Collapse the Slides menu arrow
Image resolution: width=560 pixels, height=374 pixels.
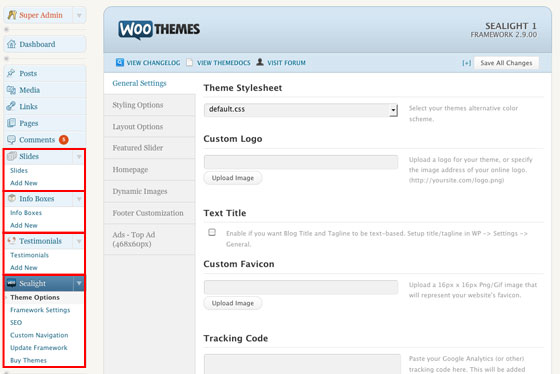click(x=79, y=156)
